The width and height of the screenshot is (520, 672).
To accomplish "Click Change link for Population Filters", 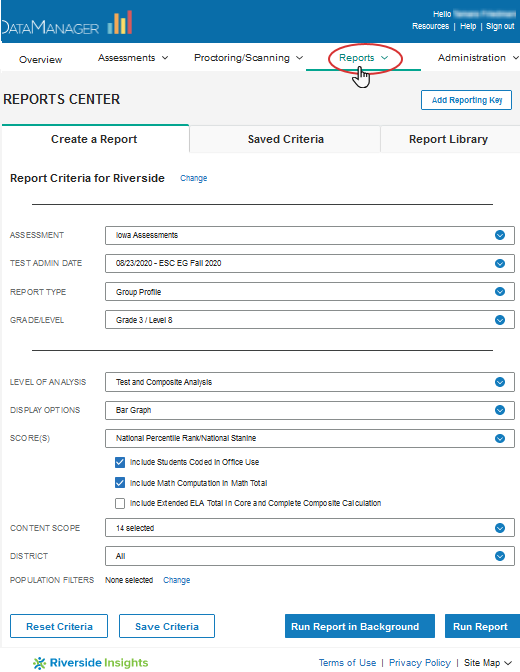I will tap(176, 580).
